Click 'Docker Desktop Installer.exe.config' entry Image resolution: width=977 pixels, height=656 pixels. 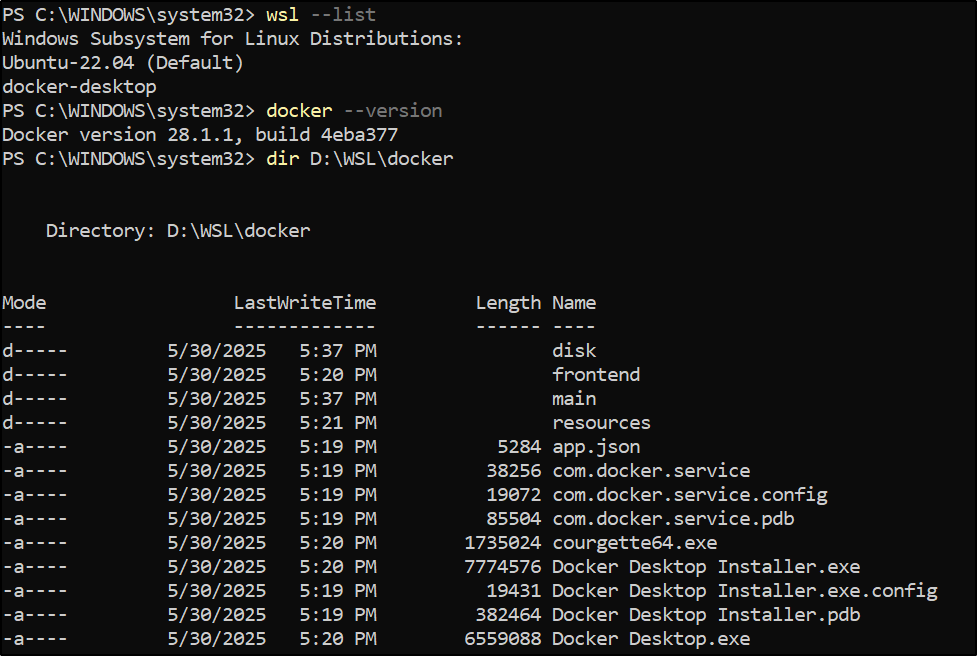[x=745, y=591]
